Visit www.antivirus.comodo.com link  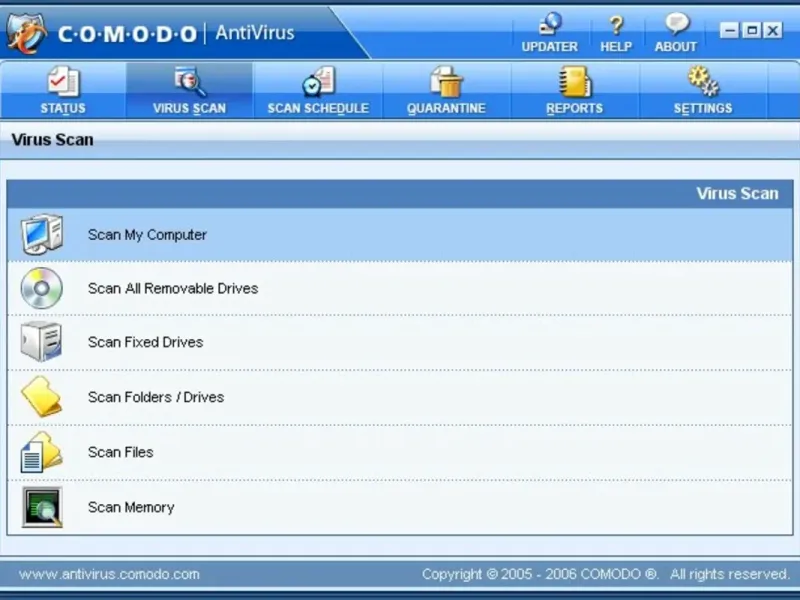point(109,574)
